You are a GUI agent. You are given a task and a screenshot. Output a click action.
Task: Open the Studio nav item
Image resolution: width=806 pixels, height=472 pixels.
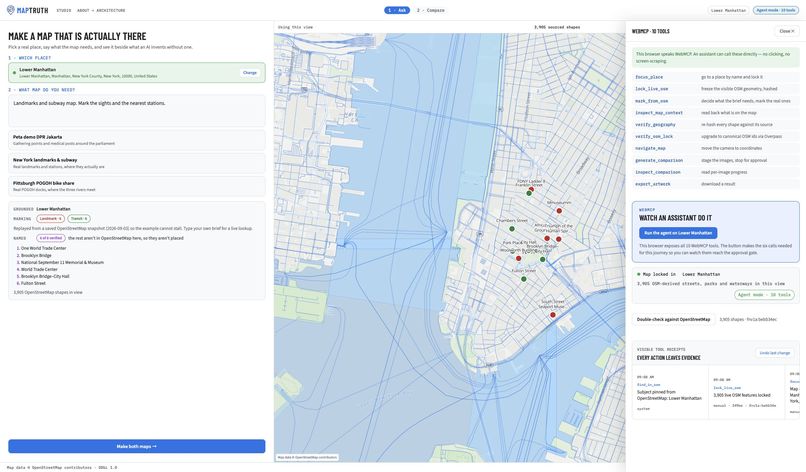click(x=64, y=10)
